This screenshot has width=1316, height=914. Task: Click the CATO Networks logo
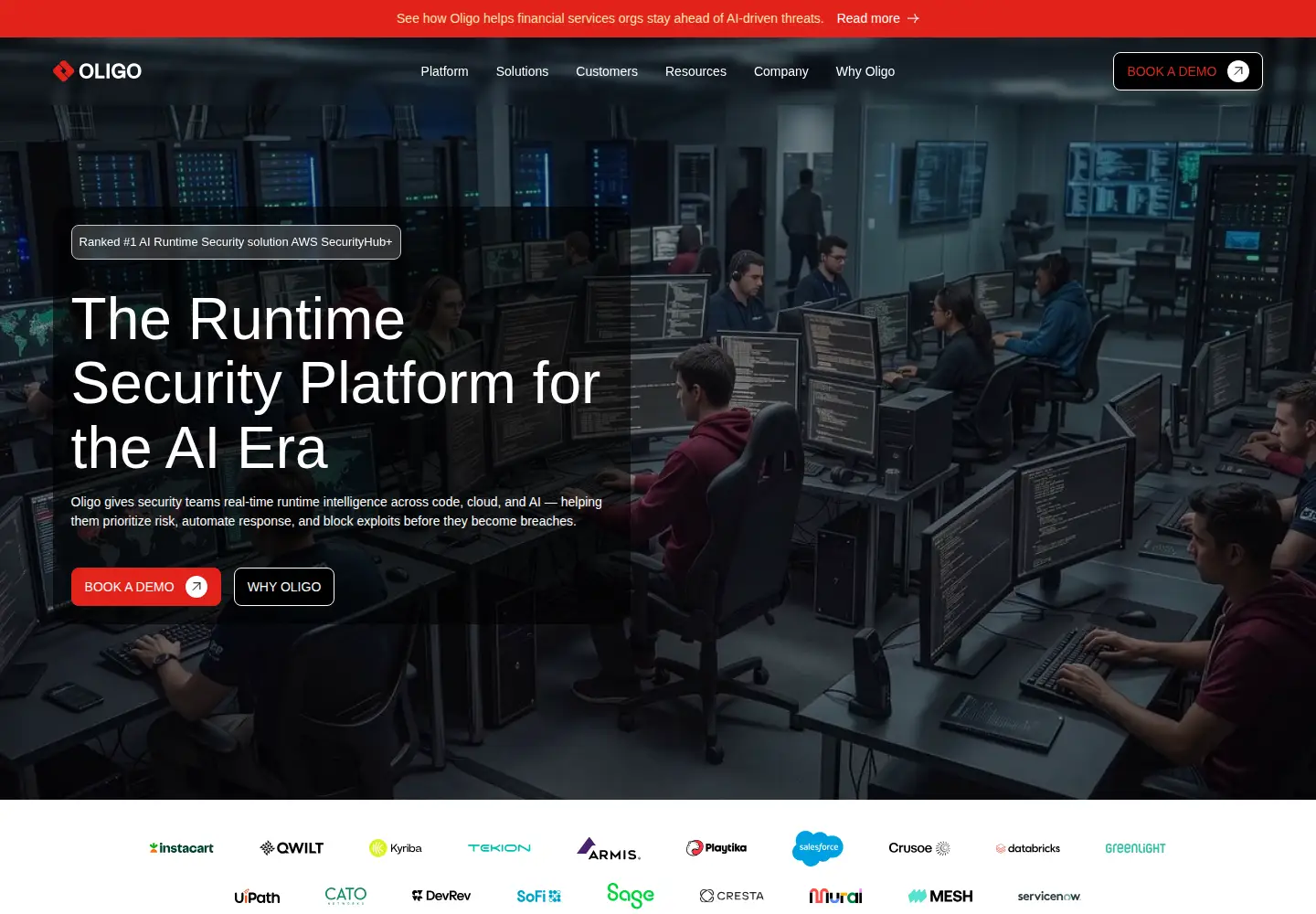pos(345,896)
